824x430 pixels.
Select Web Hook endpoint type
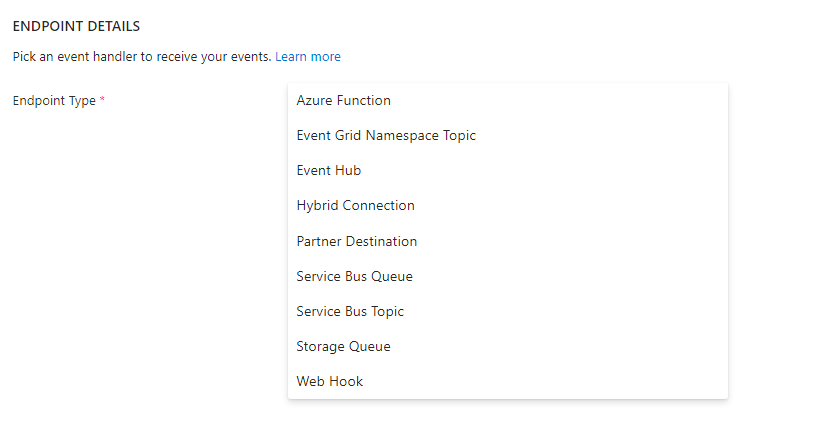pyautogui.click(x=508, y=382)
